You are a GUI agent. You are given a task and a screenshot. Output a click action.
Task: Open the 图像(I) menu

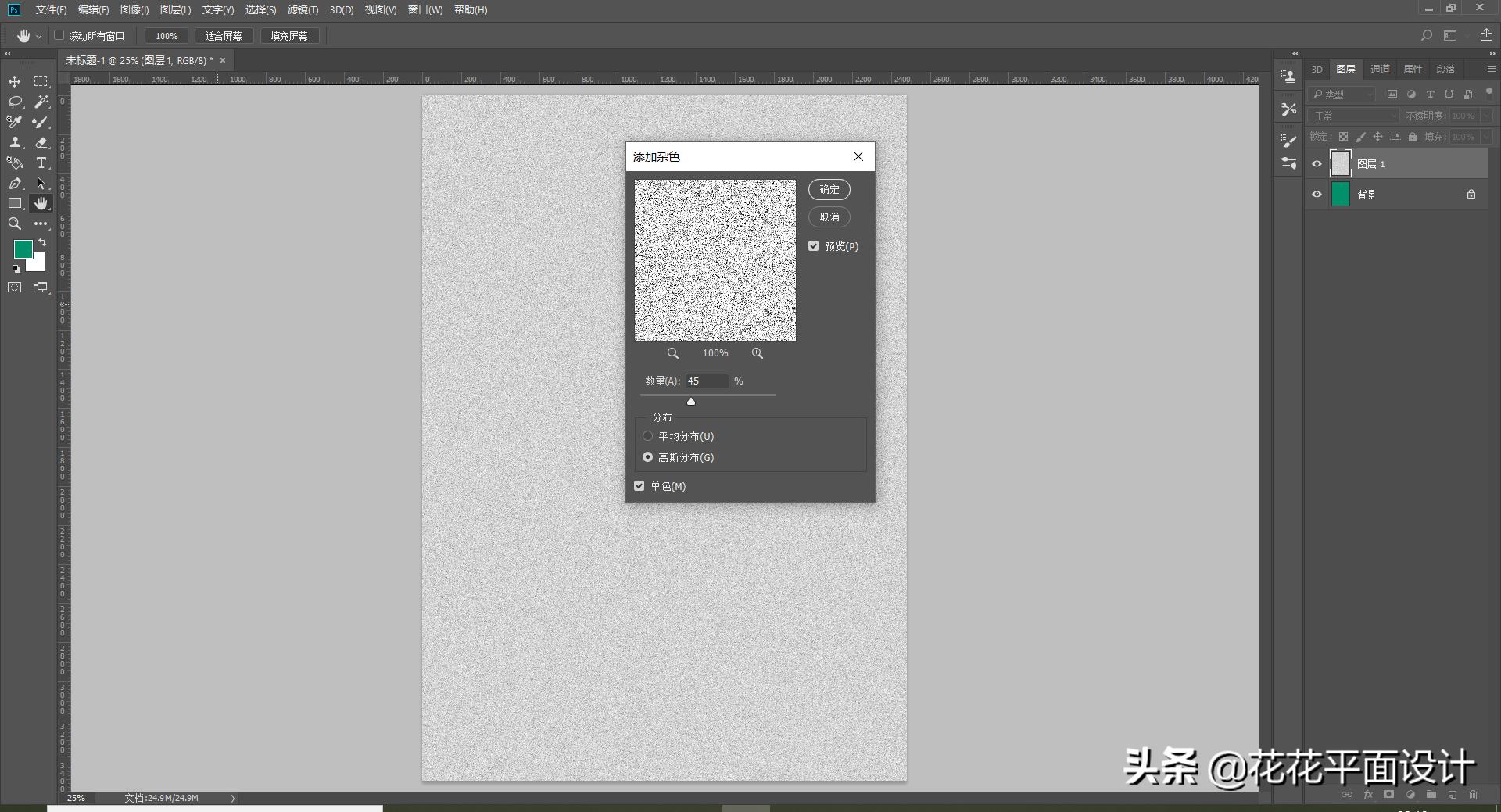134,10
